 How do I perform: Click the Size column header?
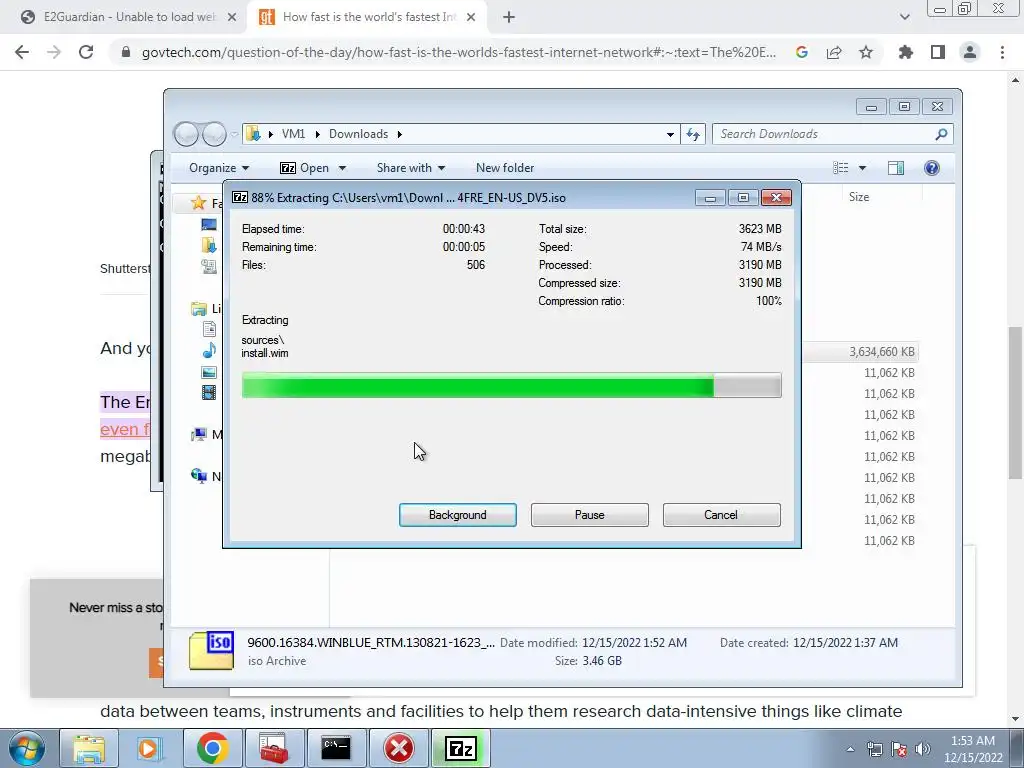click(858, 197)
